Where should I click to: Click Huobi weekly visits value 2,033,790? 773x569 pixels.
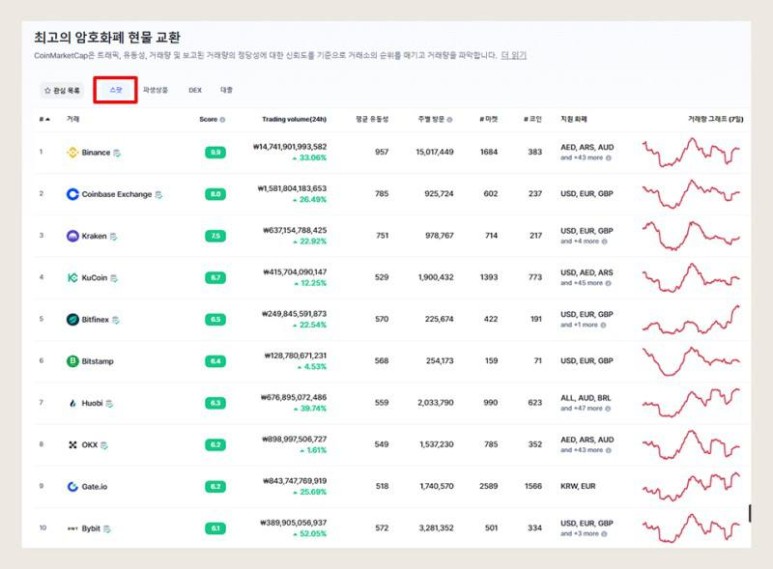(435, 403)
